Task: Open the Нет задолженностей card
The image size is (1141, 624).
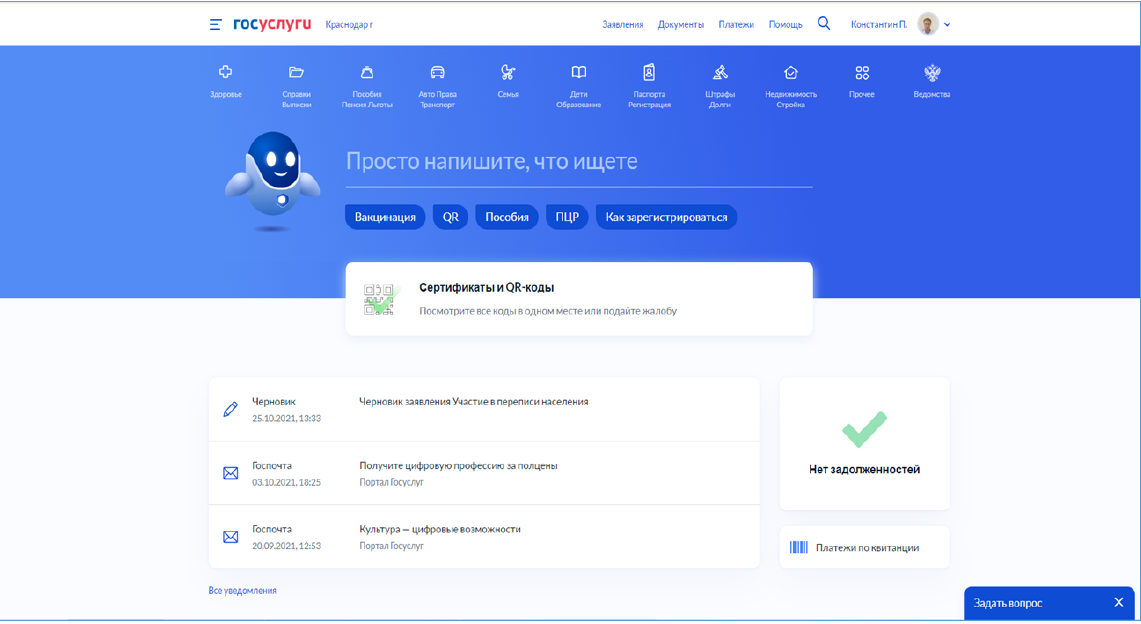Action: coord(864,444)
